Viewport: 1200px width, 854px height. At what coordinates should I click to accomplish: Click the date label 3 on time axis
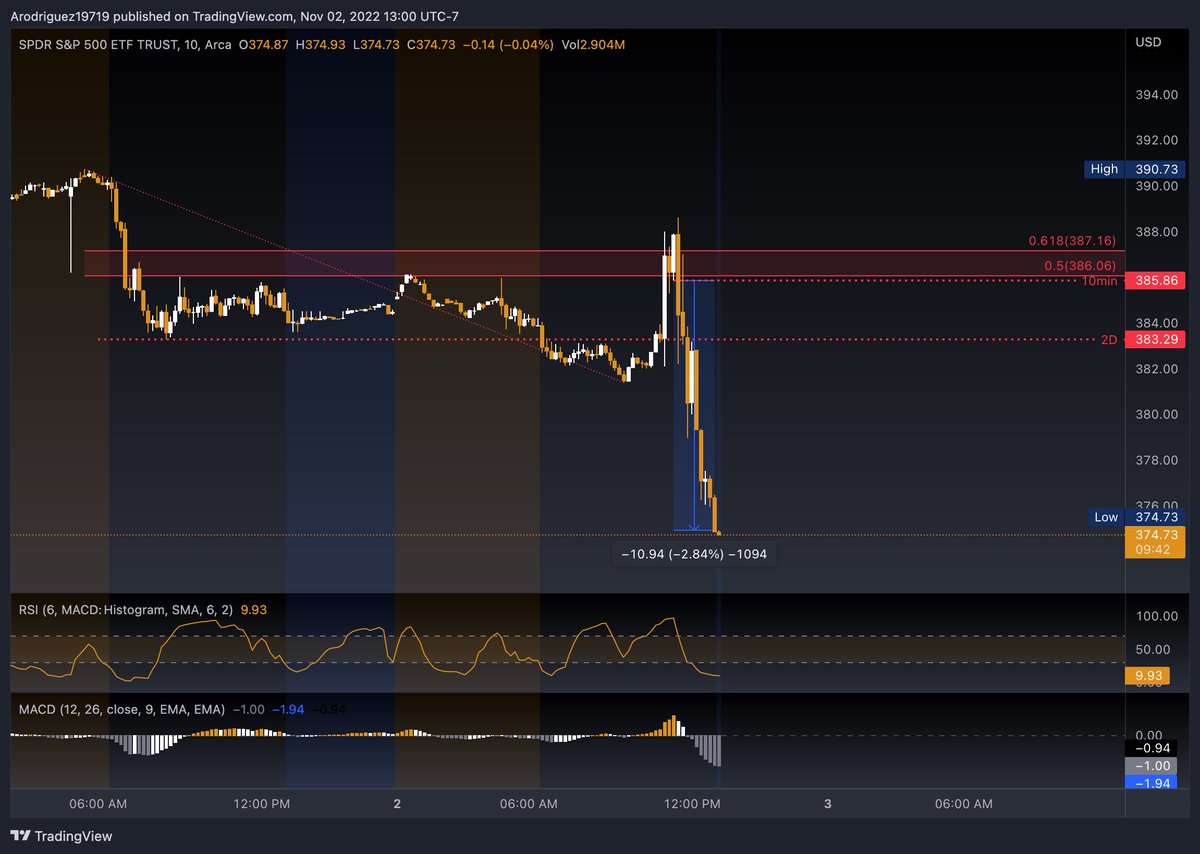tap(827, 804)
